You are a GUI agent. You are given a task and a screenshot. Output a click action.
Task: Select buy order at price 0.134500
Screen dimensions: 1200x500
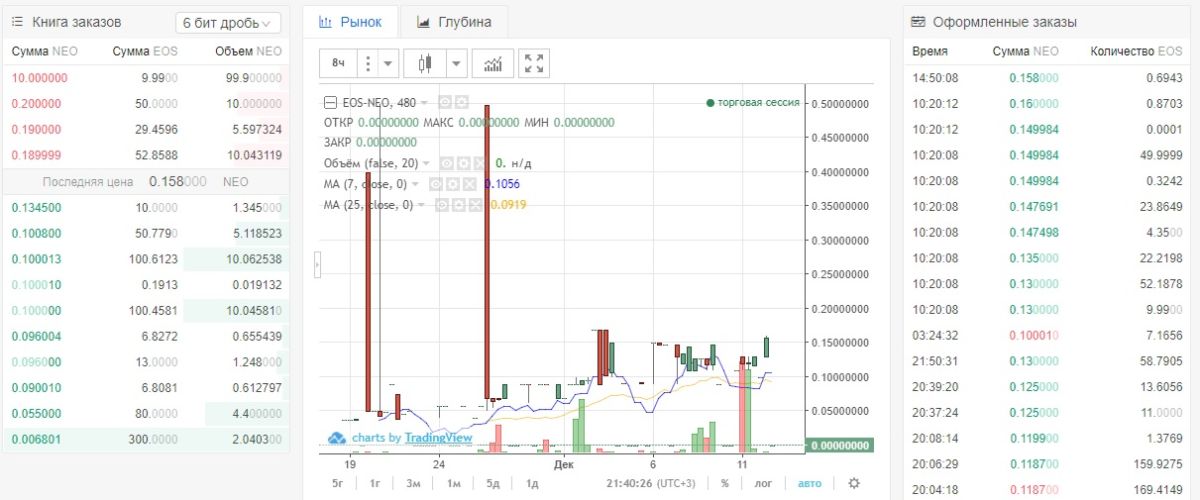click(146, 207)
